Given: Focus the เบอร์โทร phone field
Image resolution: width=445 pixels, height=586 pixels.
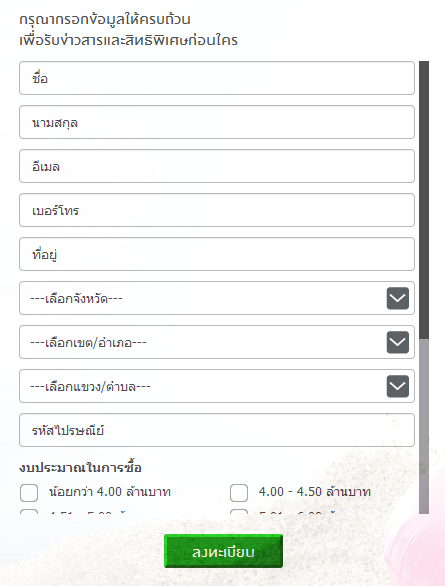Looking at the screenshot, I should pos(217,210).
